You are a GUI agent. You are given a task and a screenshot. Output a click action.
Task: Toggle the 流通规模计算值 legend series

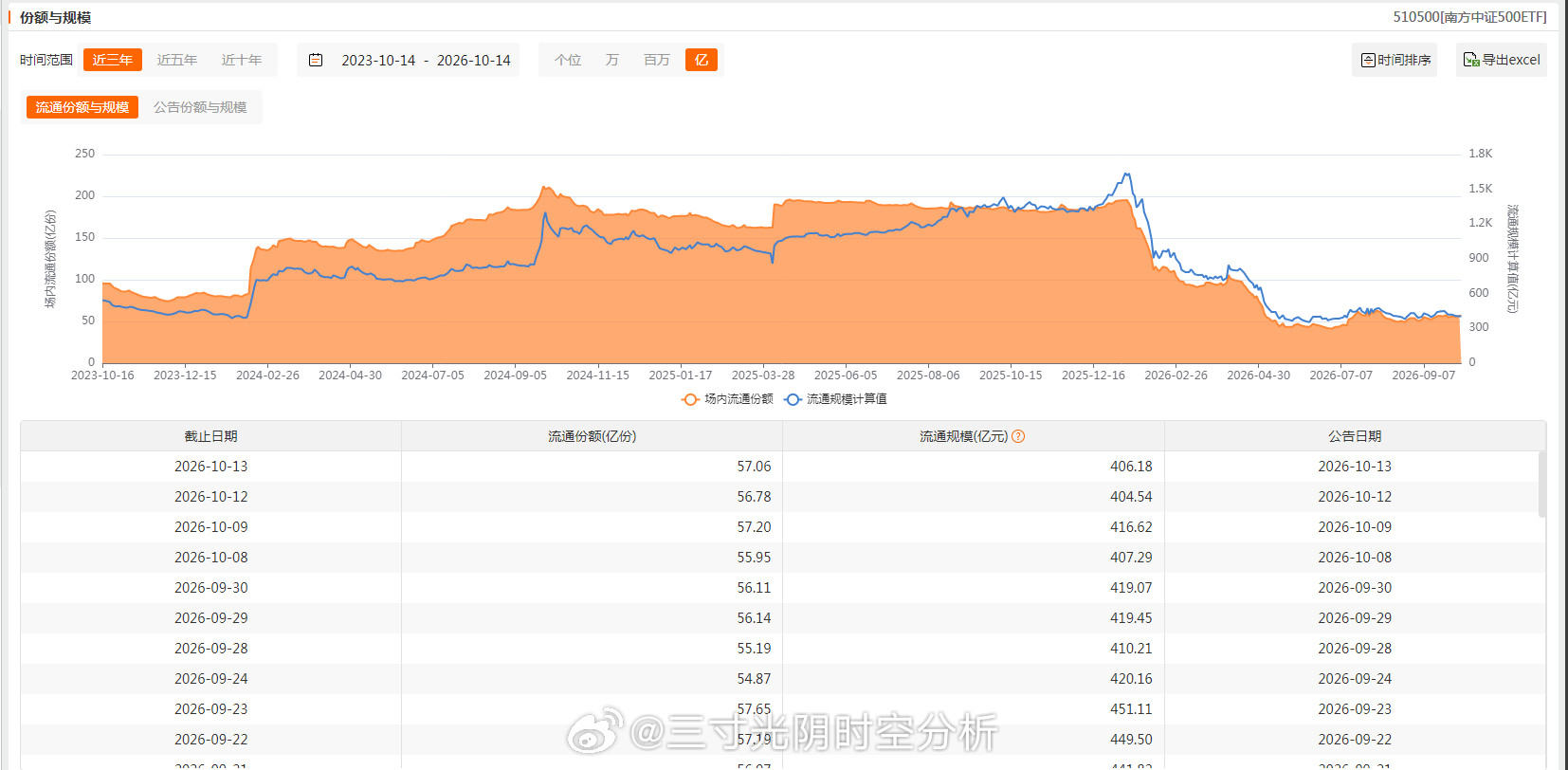(835, 399)
